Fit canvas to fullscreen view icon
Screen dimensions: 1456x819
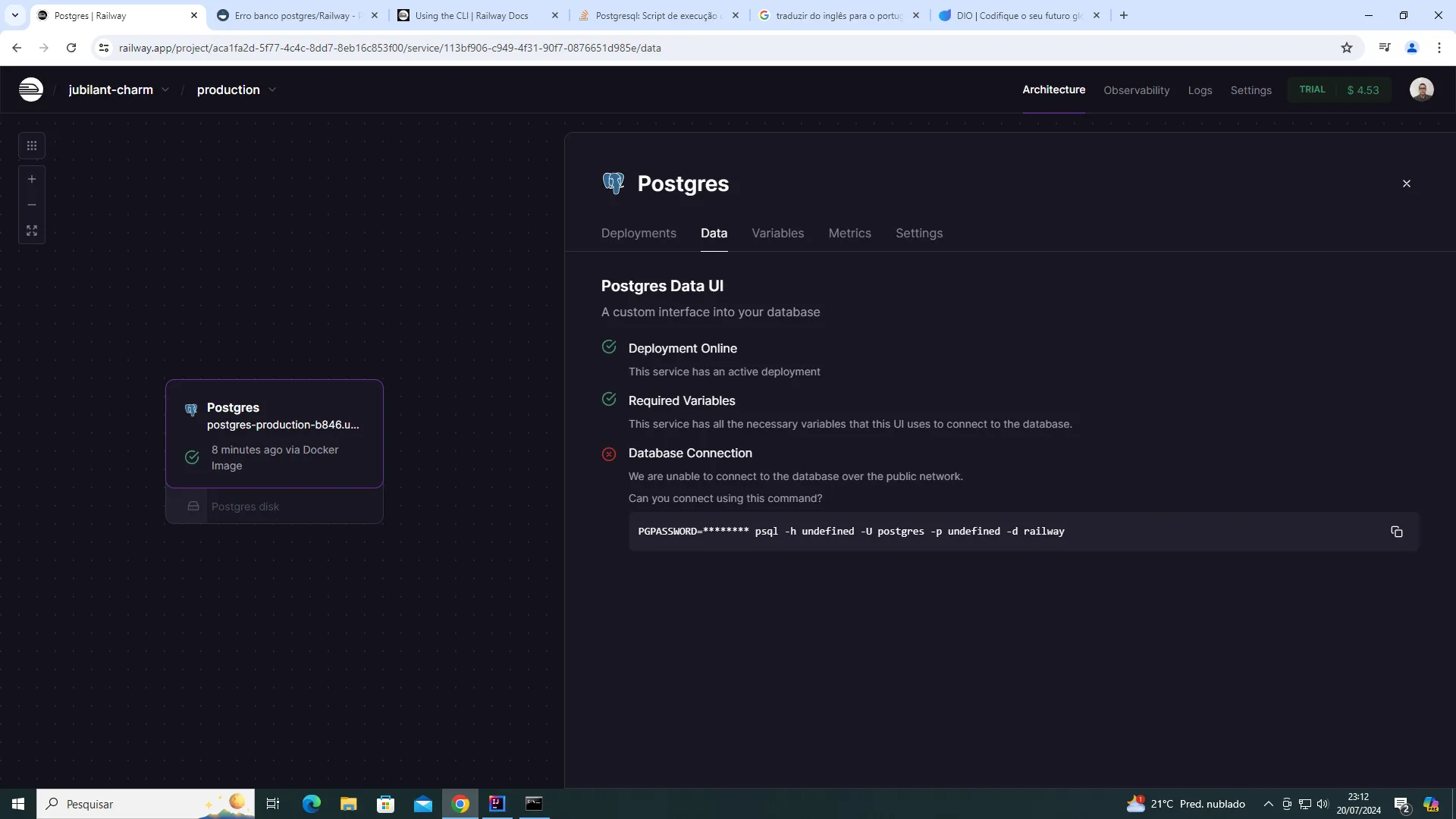(32, 231)
